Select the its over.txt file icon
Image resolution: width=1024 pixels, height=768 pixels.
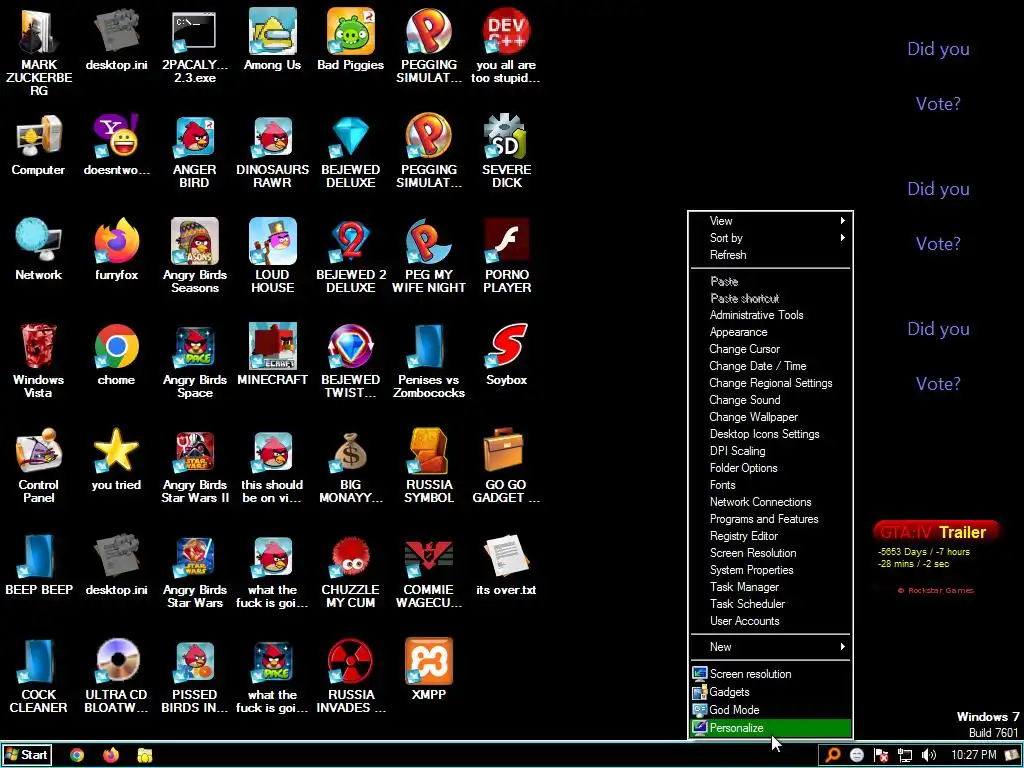[507, 556]
